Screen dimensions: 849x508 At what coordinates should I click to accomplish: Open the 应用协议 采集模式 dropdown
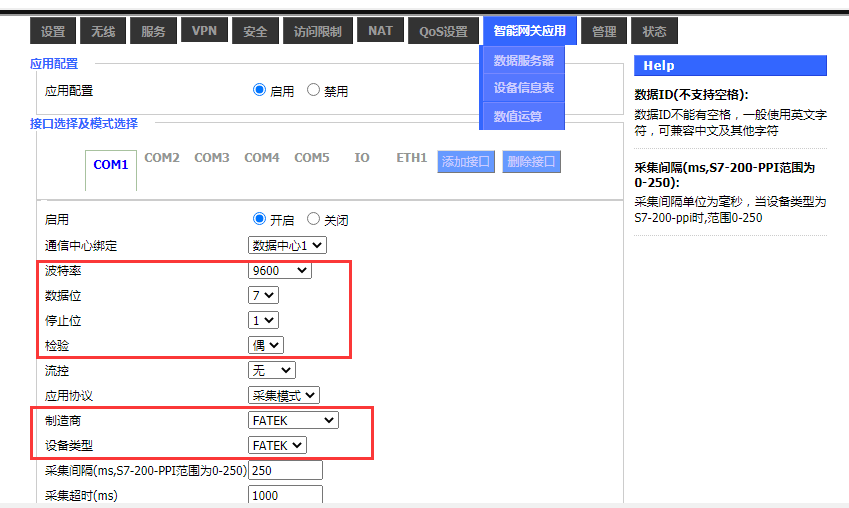point(284,396)
